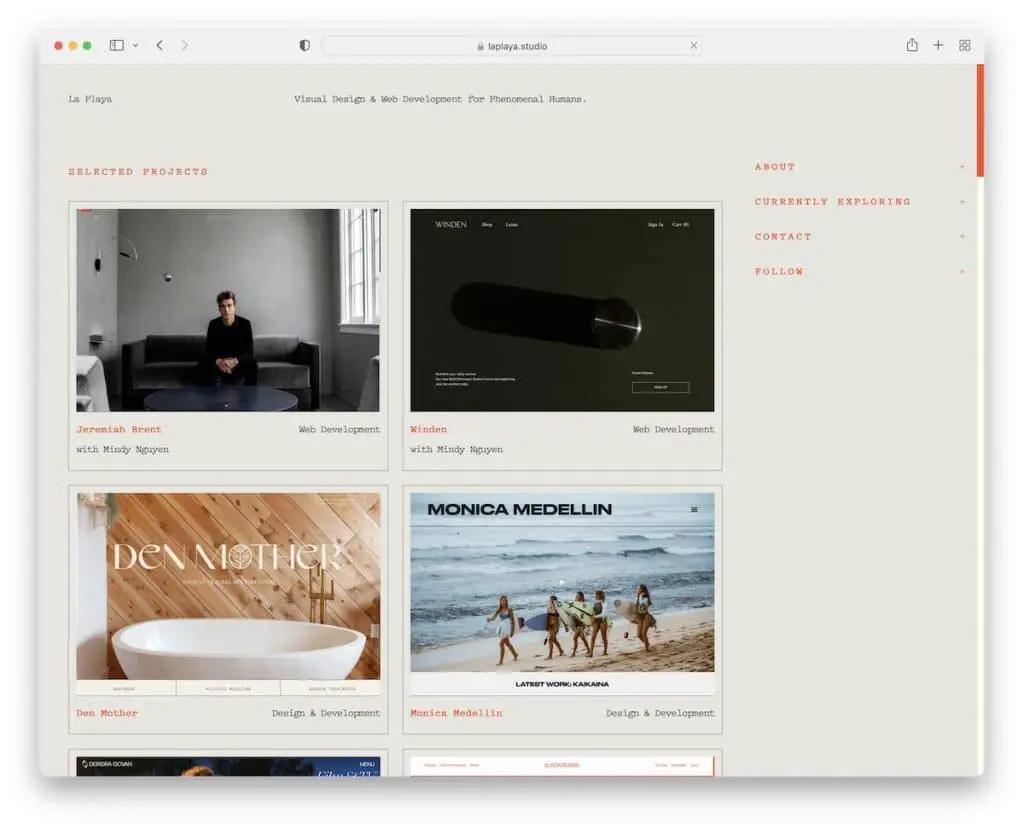This screenshot has width=1024, height=829.
Task: Click the Safari sidebar toggle icon
Action: coord(117,45)
